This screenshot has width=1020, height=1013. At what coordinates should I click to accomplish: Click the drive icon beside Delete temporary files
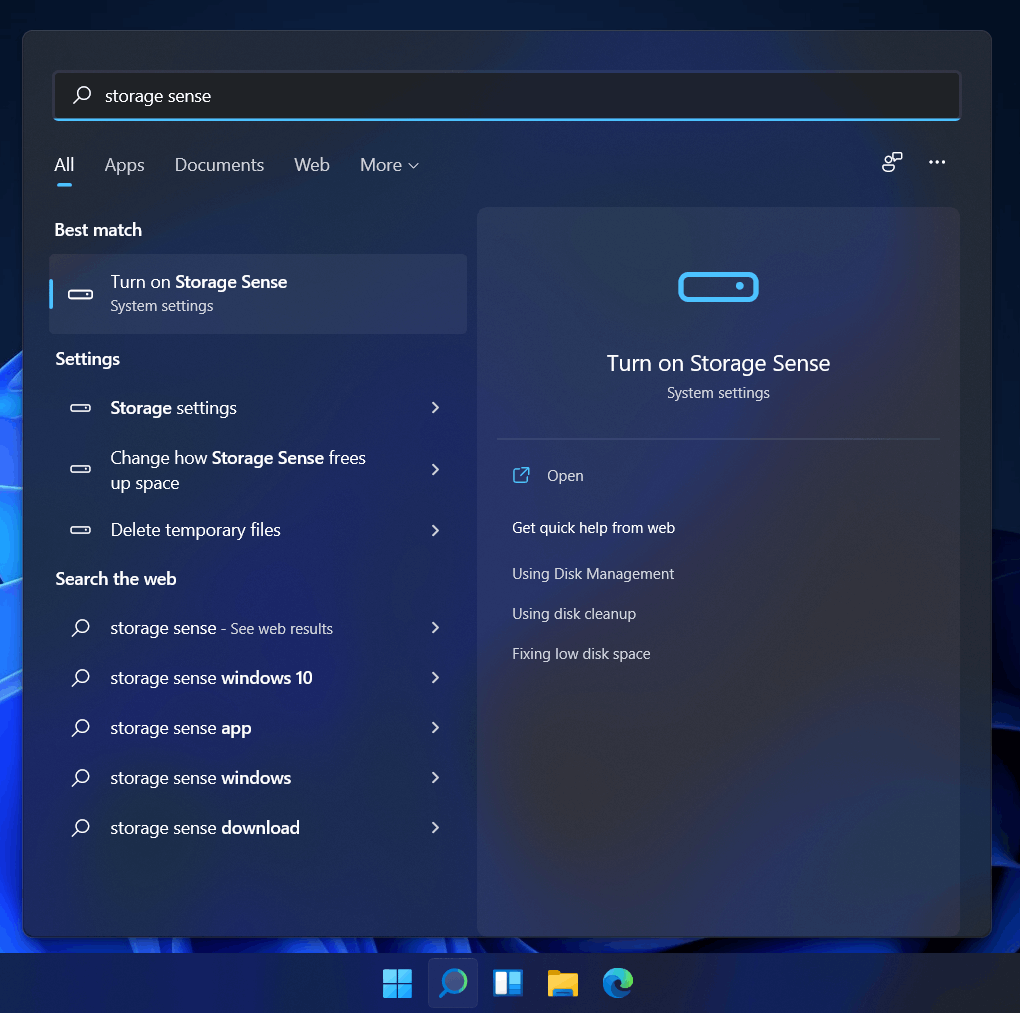coord(81,530)
